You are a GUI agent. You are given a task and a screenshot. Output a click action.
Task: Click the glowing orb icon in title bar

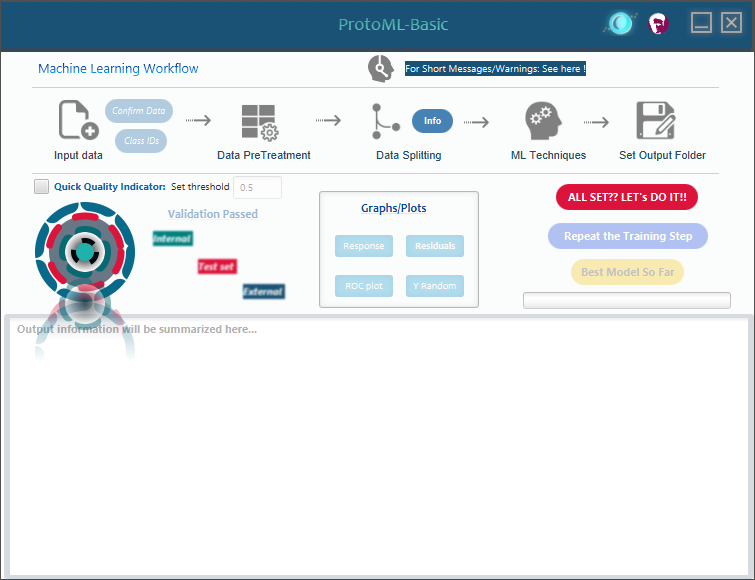620,23
